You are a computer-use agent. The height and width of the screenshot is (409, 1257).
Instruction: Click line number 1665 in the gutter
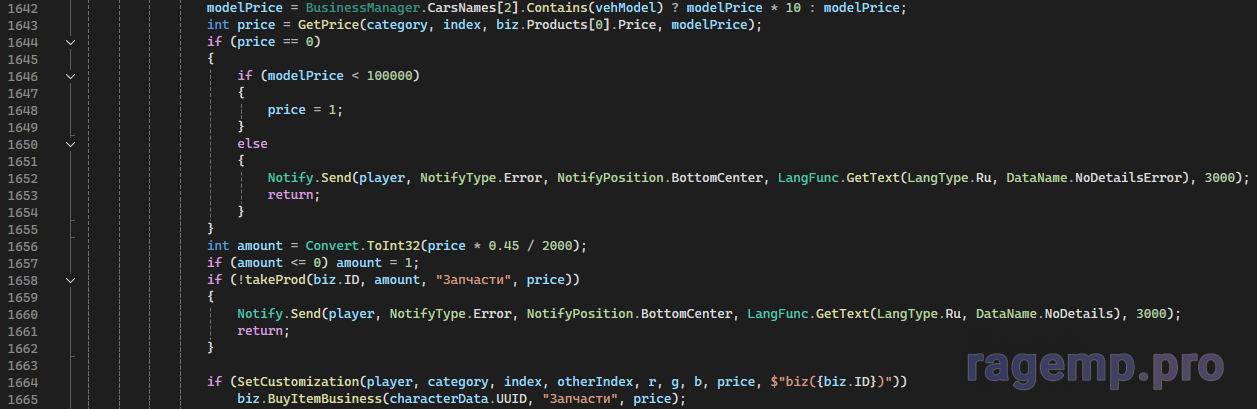23,399
